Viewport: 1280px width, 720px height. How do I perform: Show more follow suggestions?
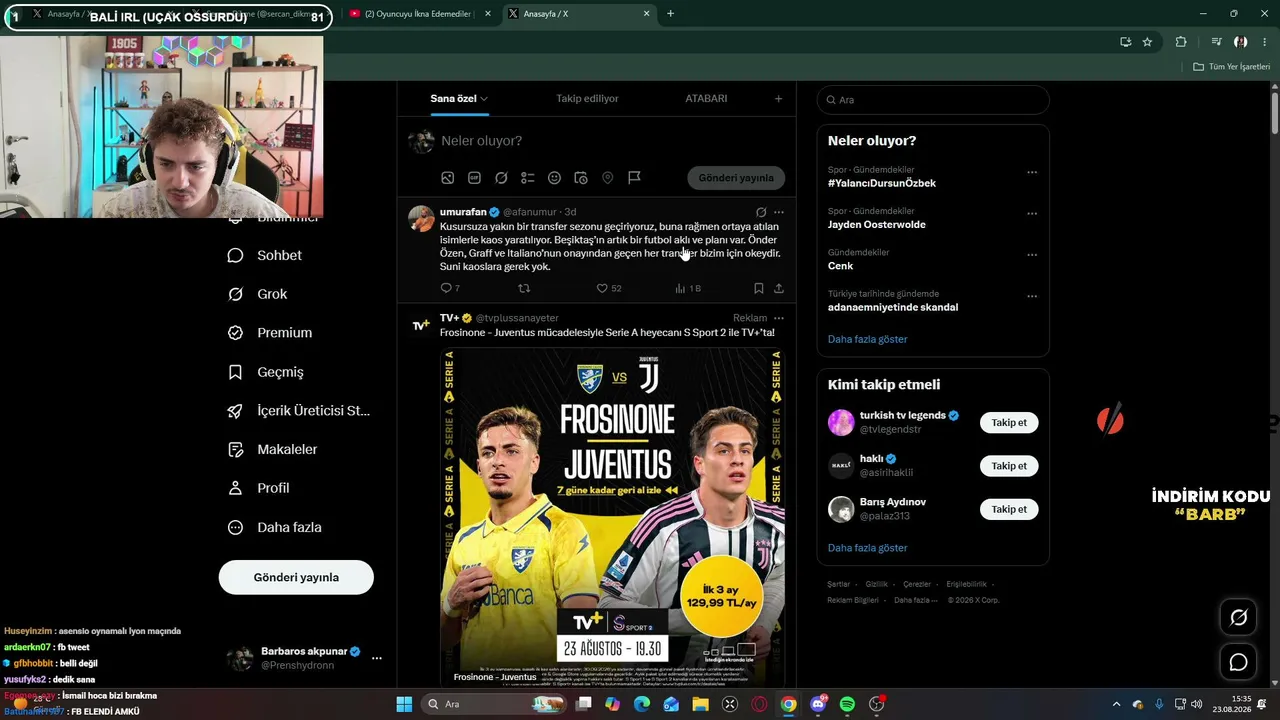tap(868, 548)
